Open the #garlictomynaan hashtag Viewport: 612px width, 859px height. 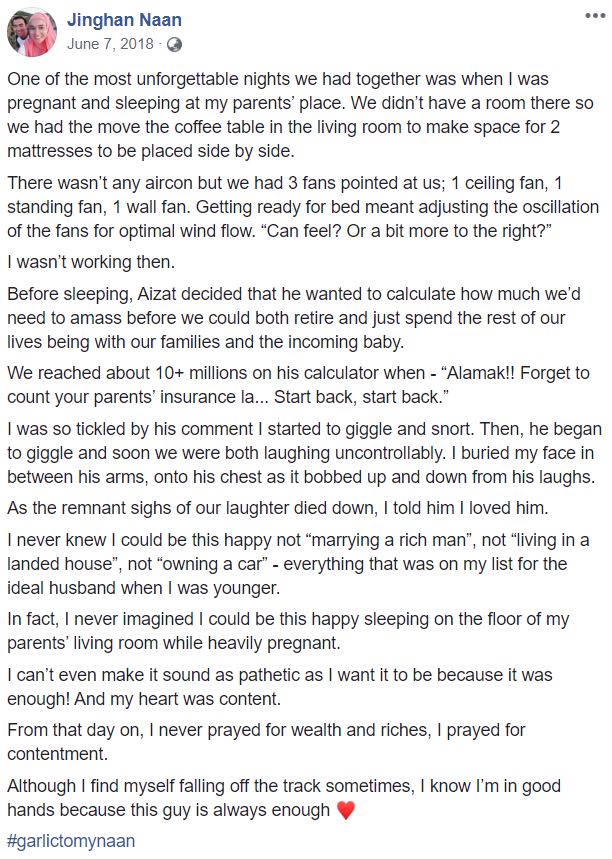(x=70, y=841)
